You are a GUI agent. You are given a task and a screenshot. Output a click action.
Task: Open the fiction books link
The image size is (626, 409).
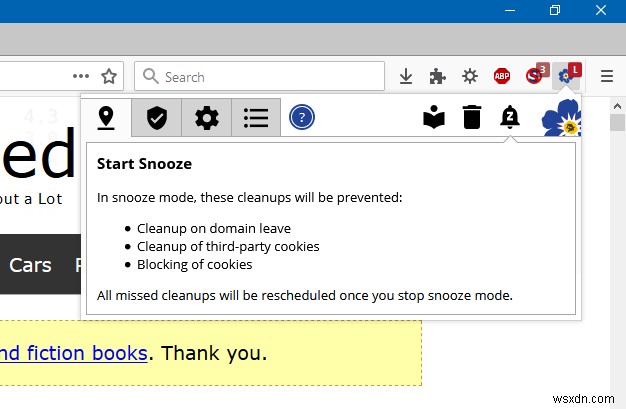pos(74,353)
